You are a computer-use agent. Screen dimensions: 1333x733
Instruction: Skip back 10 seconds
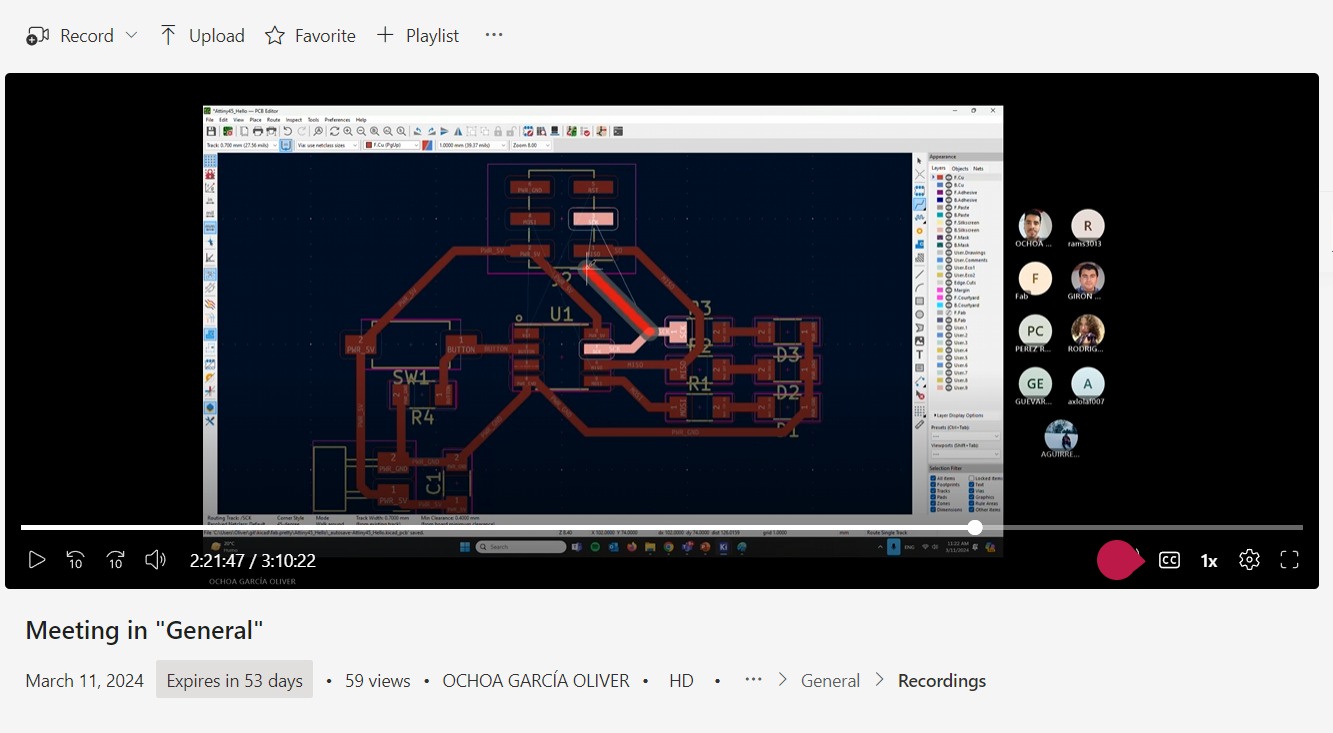click(76, 560)
